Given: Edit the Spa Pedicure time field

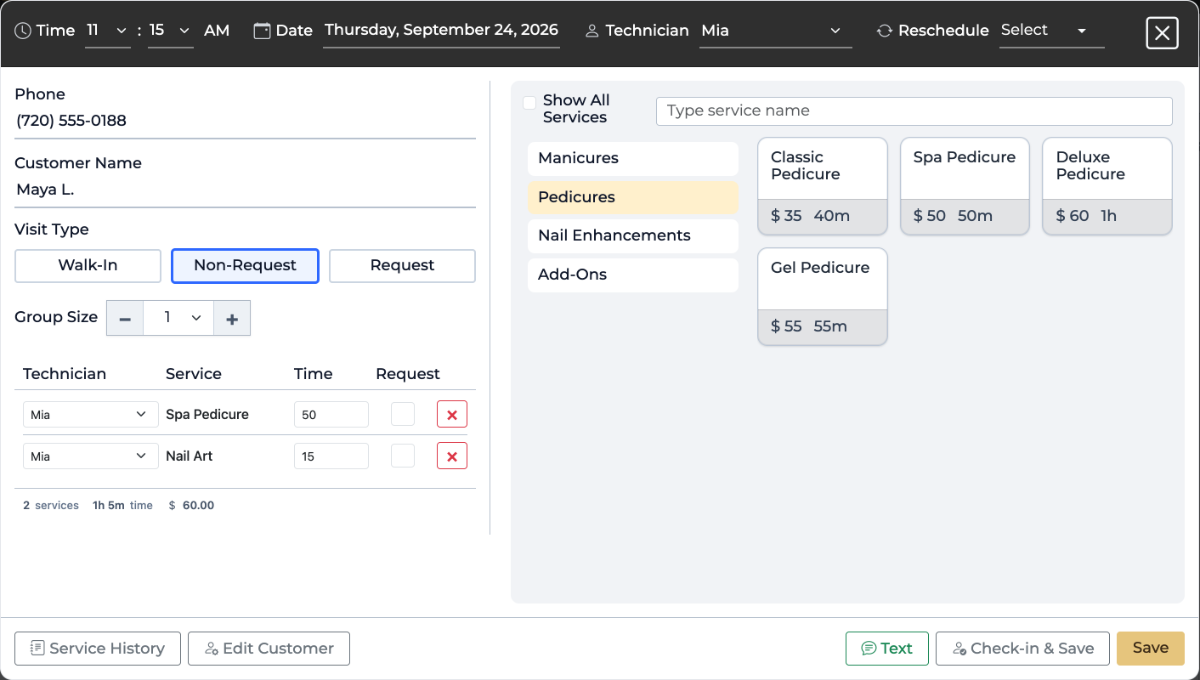Looking at the screenshot, I should [x=331, y=414].
